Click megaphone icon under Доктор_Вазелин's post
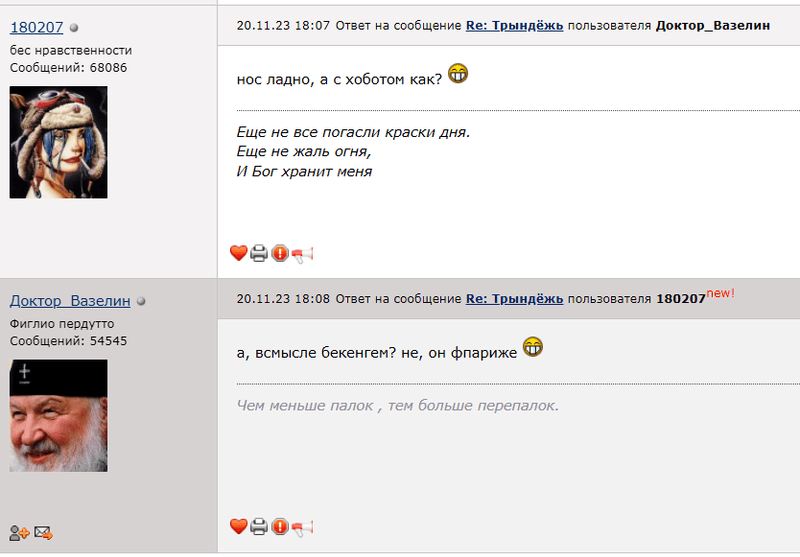This screenshot has width=800, height=557. point(302,526)
